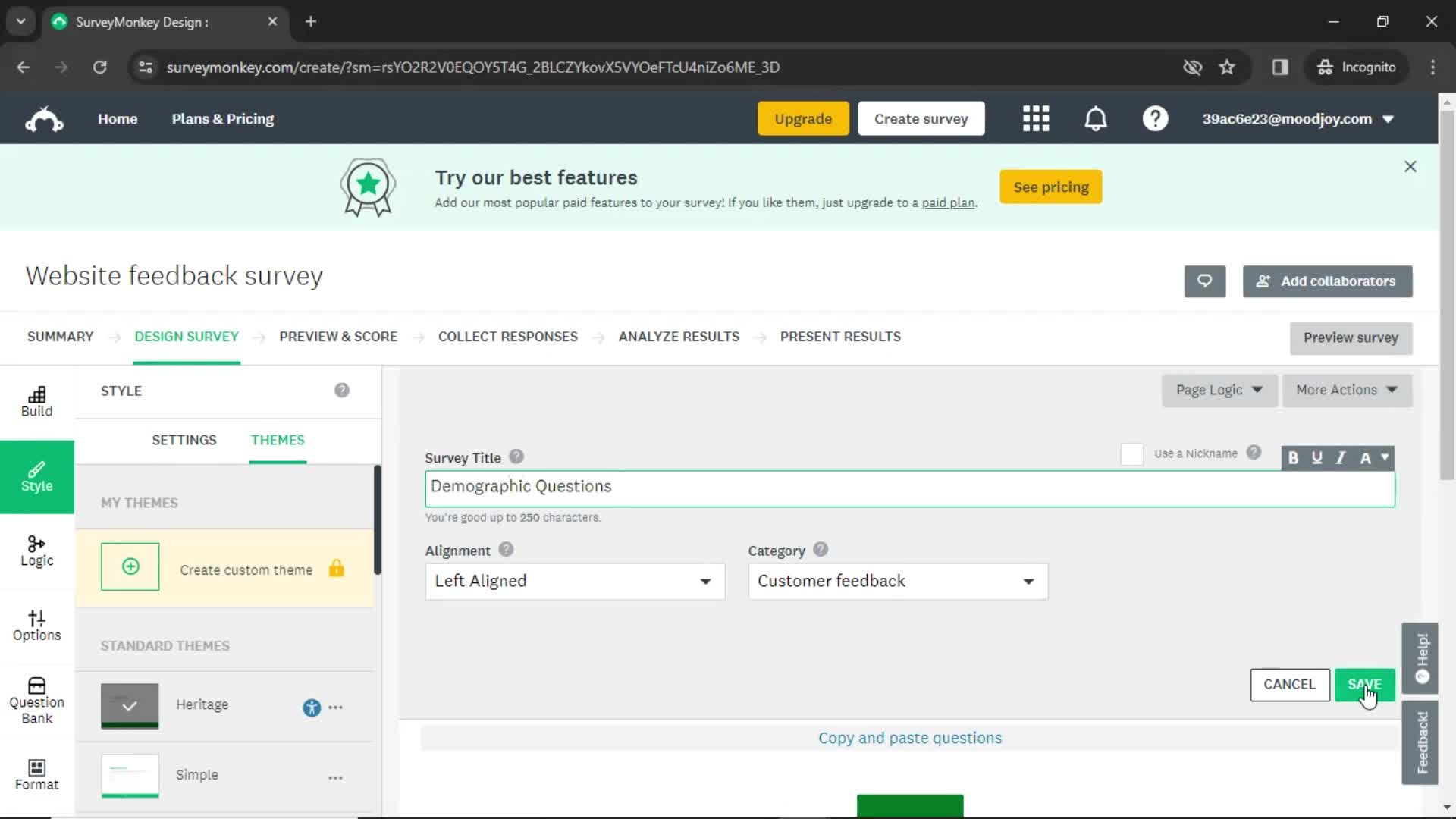Enable the Heritage theme checkmark
This screenshot has width=1456, height=819.
pos(129,705)
